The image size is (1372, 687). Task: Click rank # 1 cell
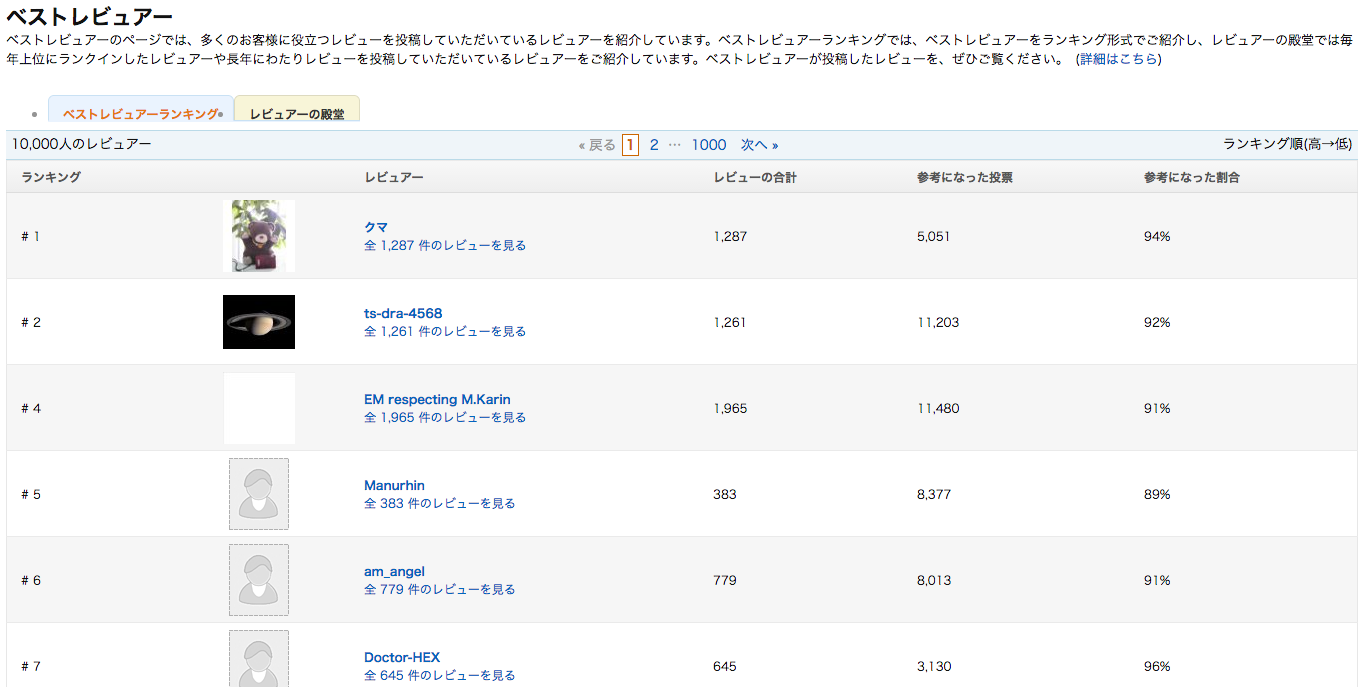coord(31,236)
